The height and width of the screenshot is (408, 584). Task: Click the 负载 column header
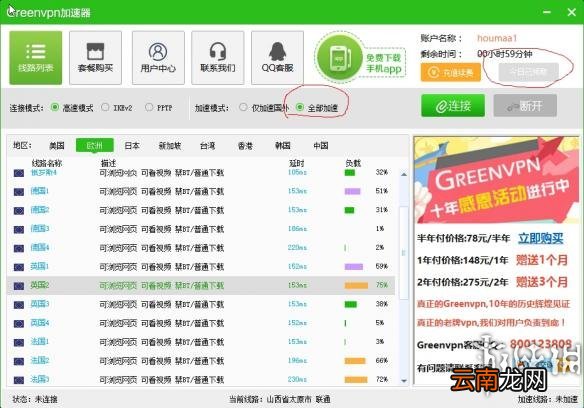tap(353, 163)
